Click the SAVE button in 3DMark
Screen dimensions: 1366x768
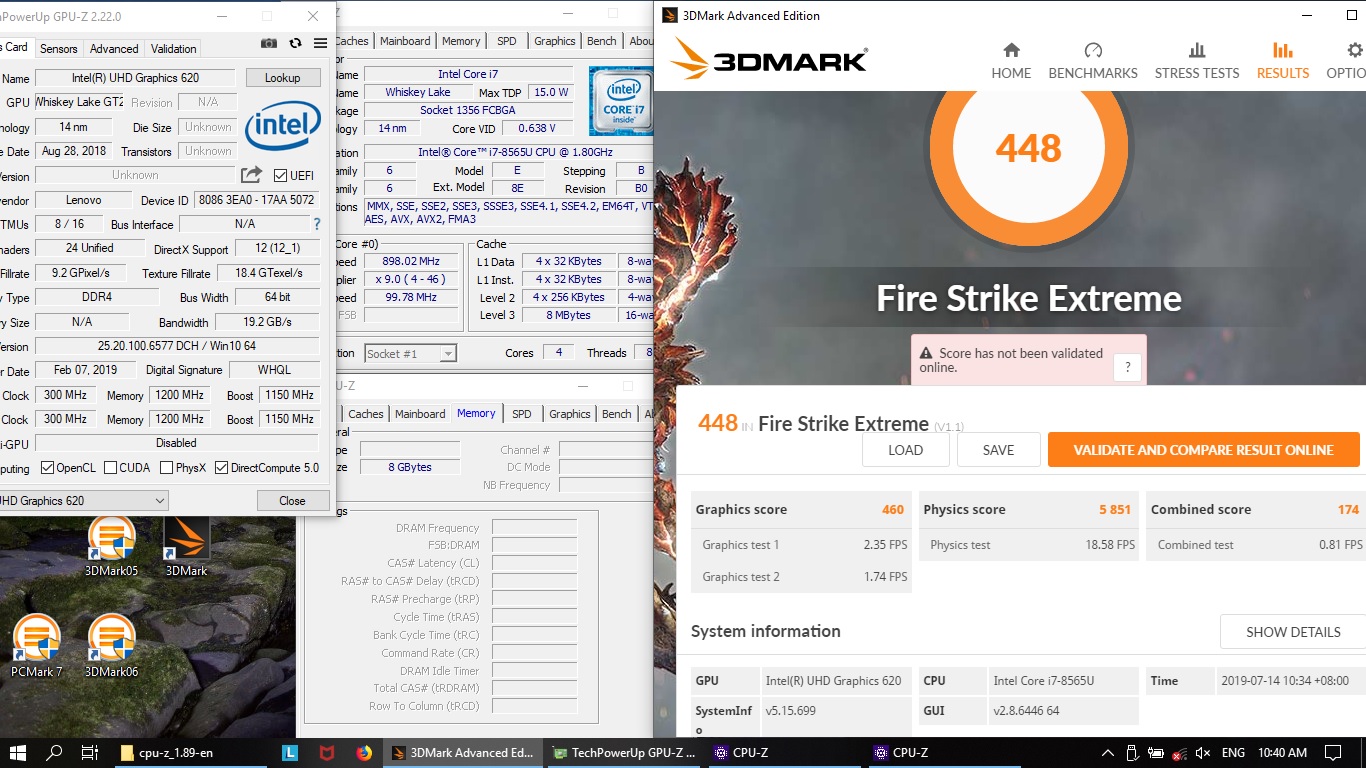998,450
